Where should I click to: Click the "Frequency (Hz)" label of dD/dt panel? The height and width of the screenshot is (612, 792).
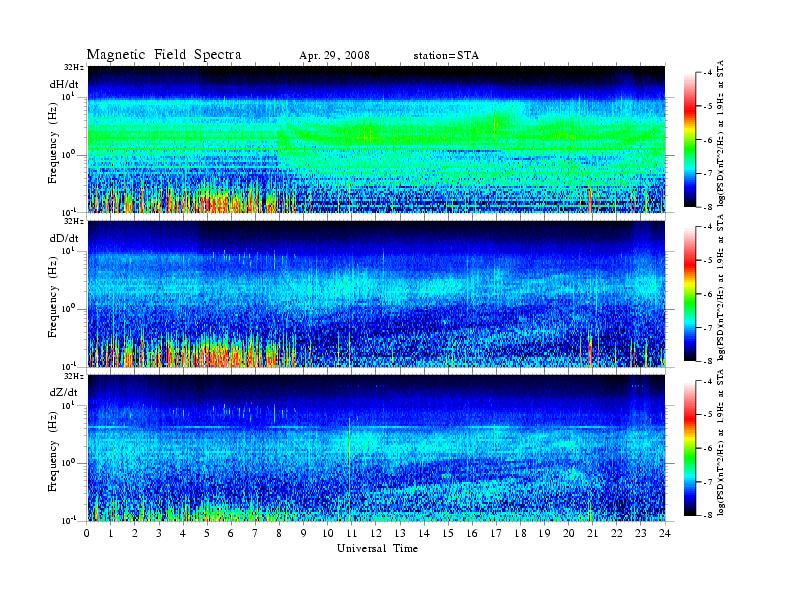(53, 297)
